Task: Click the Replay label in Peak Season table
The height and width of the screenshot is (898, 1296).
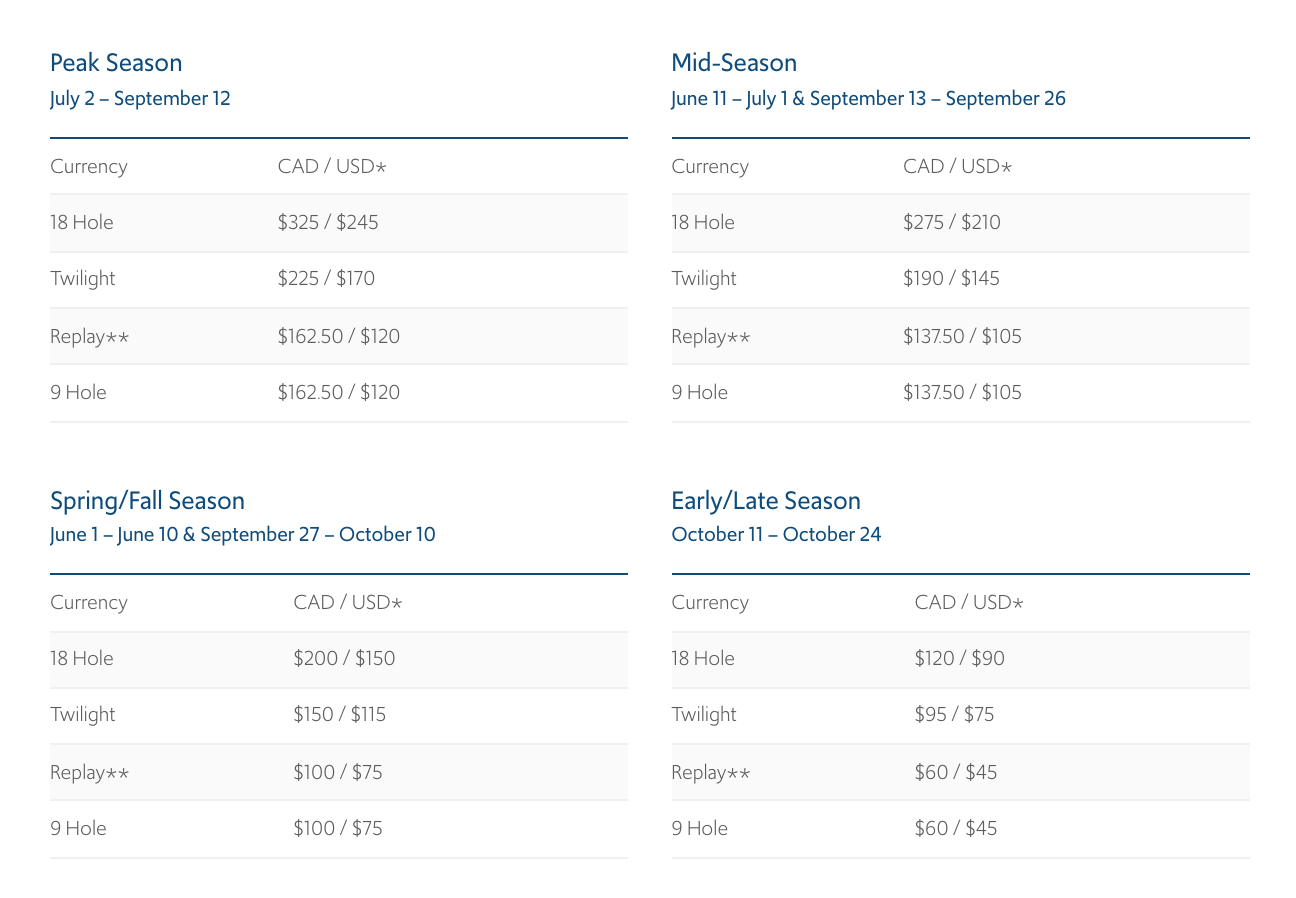Action: click(x=89, y=337)
